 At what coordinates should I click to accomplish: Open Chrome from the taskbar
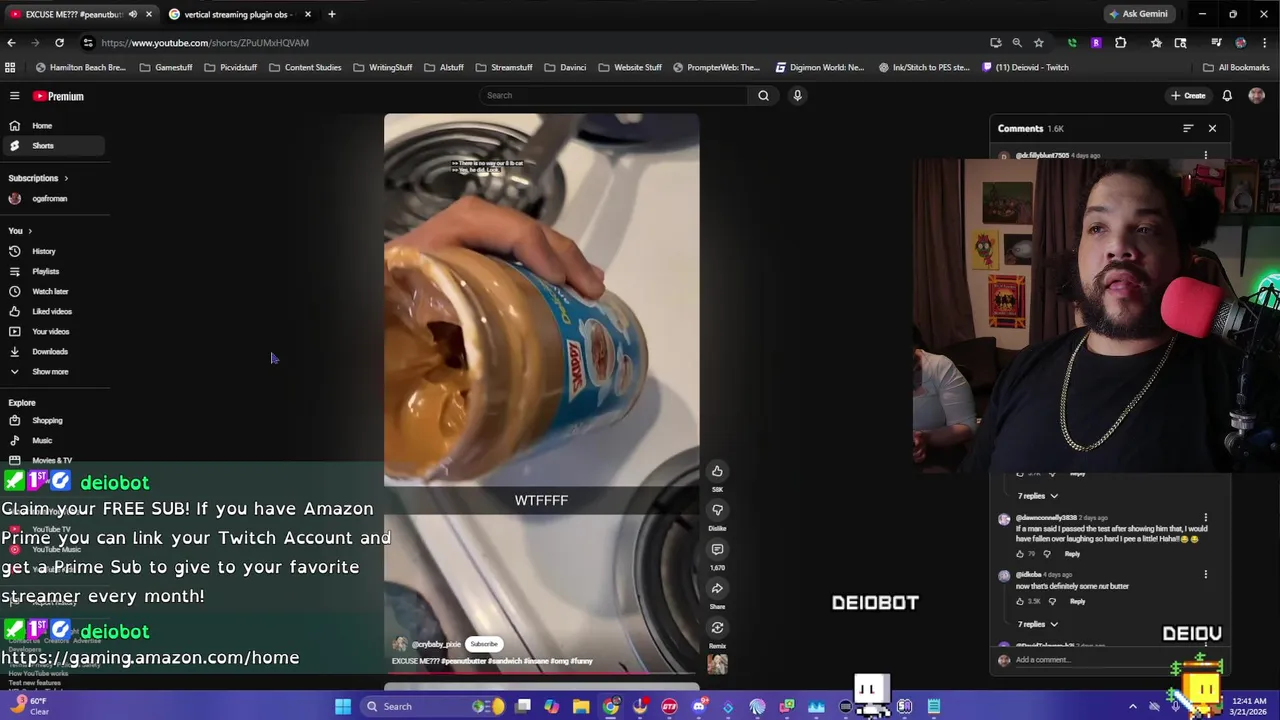tap(610, 706)
